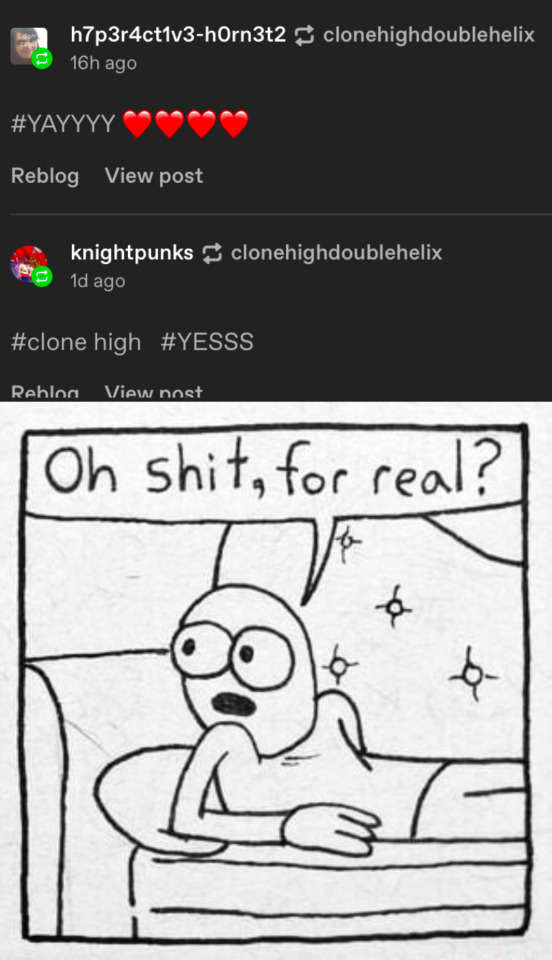Viewport: 552px width, 960px height.
Task: Reblog the first note's post
Action: click(45, 176)
